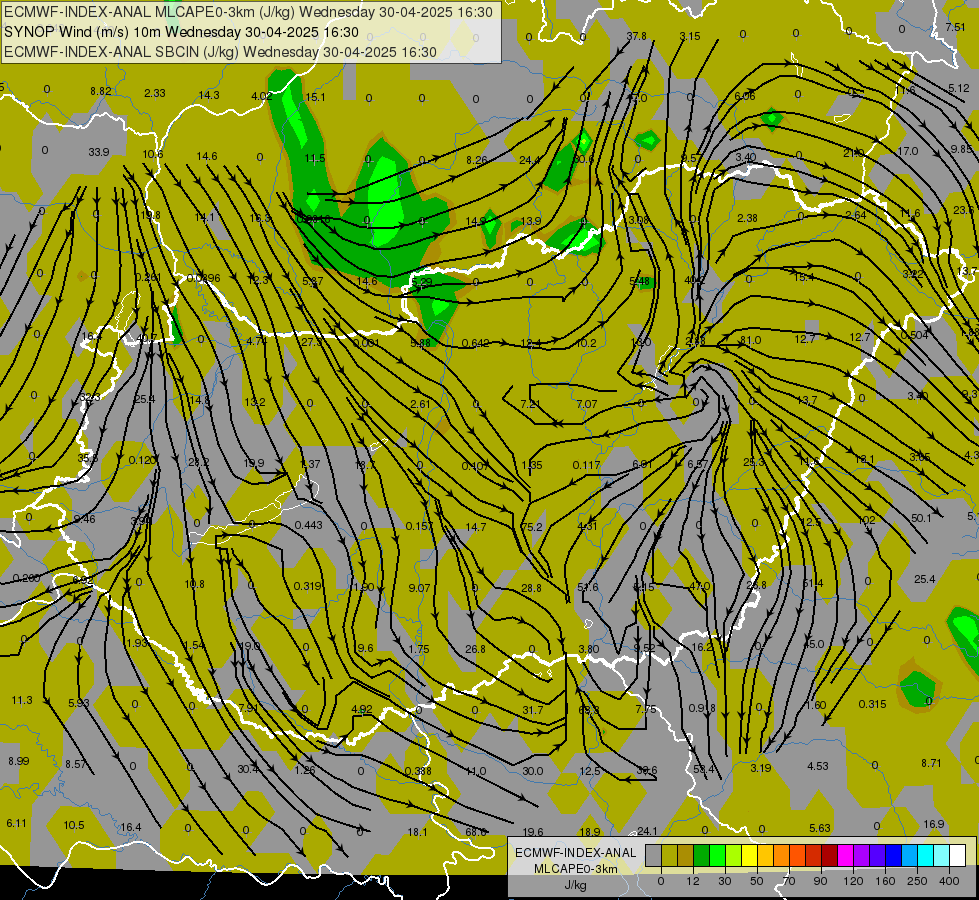Click the 8.99 value at left edge
The width and height of the screenshot is (979, 900).
[x=19, y=761]
